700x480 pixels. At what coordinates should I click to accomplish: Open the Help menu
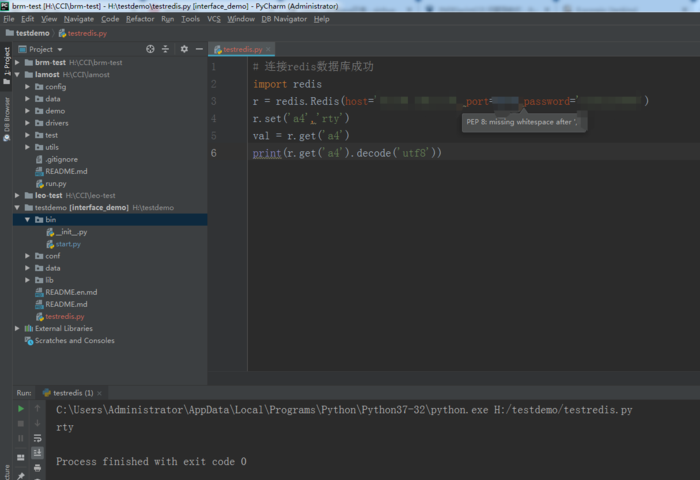(321, 19)
